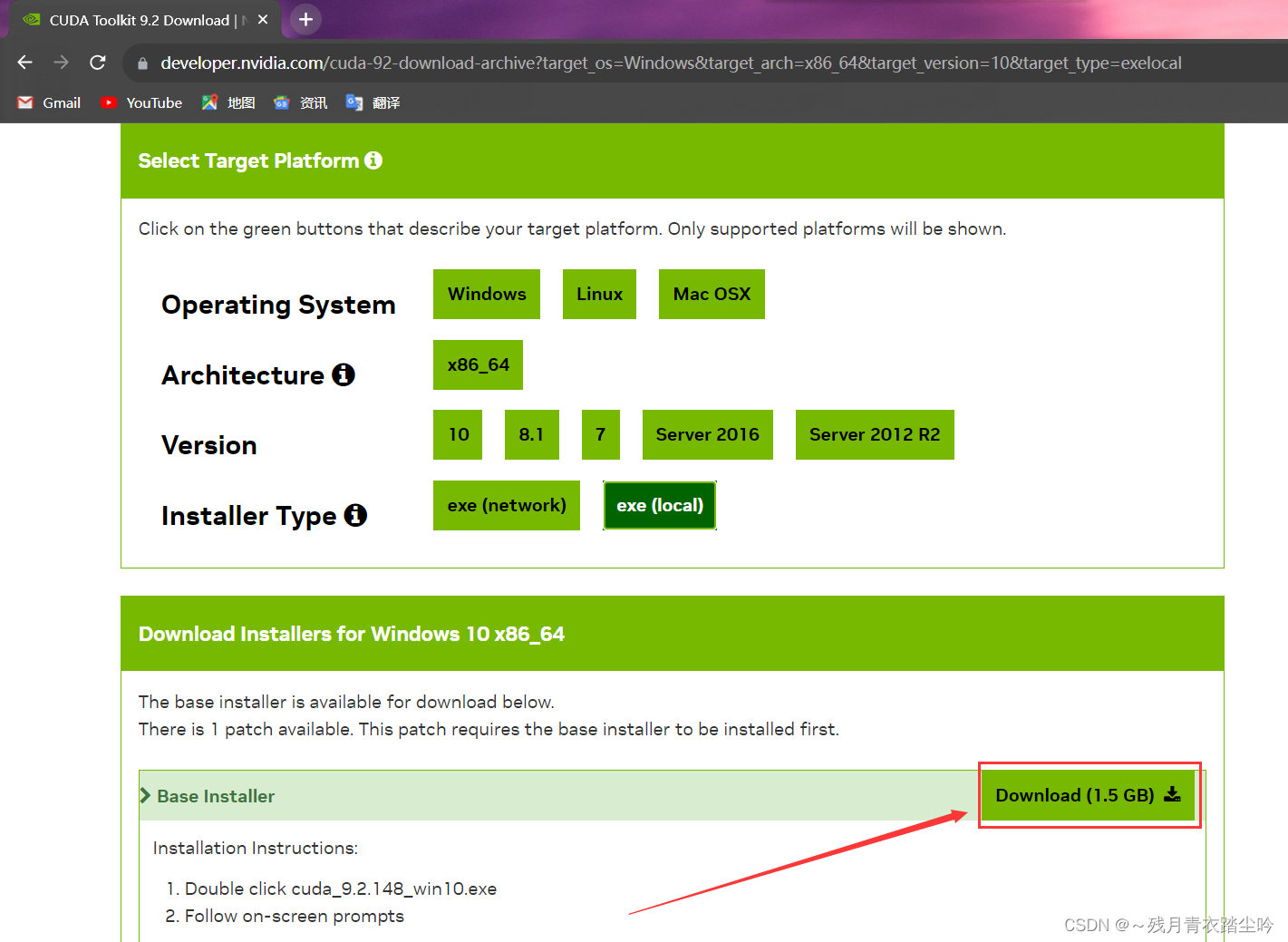
Task: Click 'The base installer is available' sentence
Action: [x=346, y=702]
